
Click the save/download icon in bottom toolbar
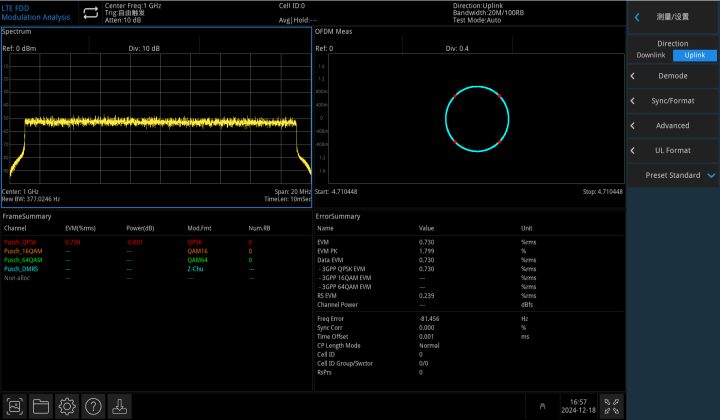click(119, 406)
